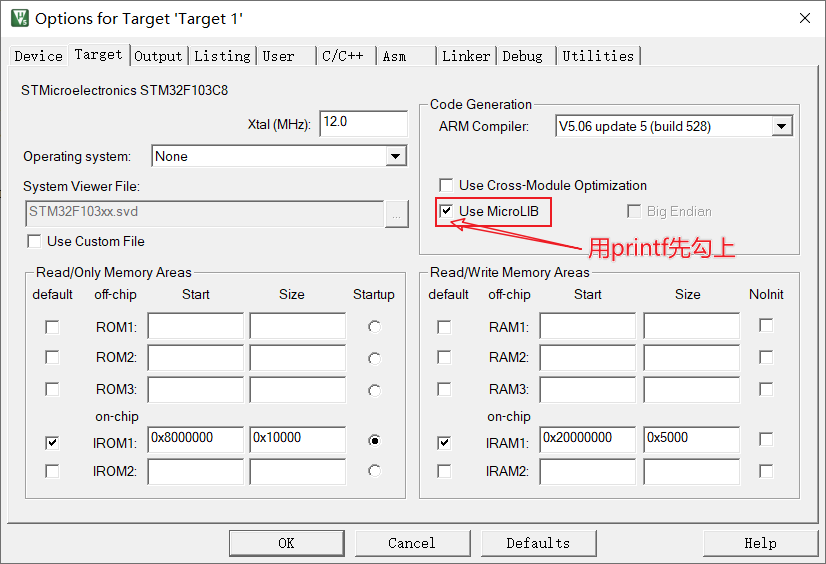Select ROM1 Startup radio button

tap(375, 326)
